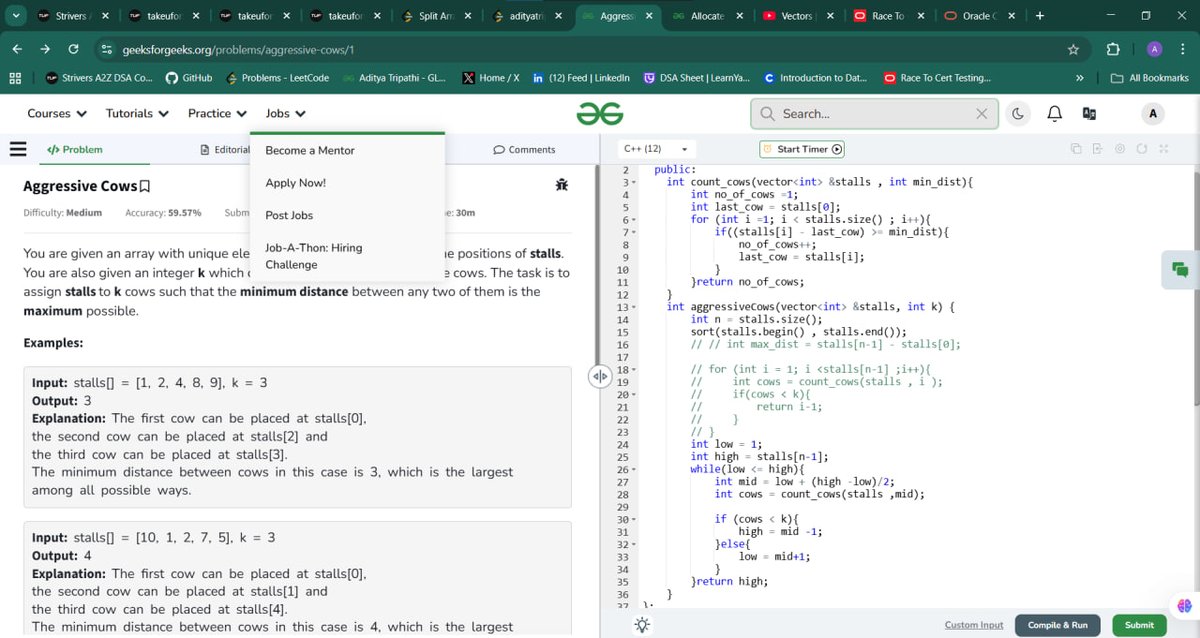Click the Custom Input link
This screenshot has width=1200, height=638.
click(x=973, y=625)
